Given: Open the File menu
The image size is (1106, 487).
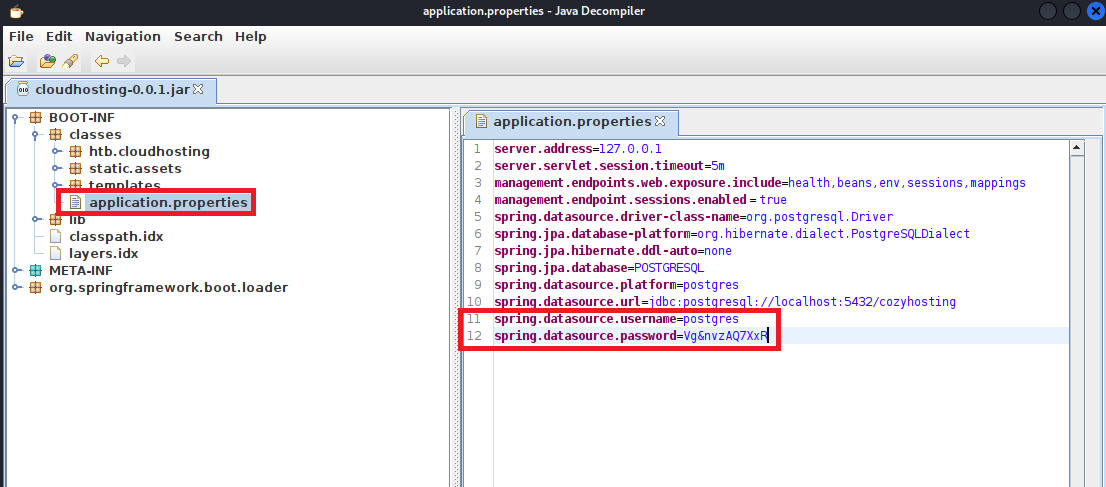Looking at the screenshot, I should tap(21, 36).
